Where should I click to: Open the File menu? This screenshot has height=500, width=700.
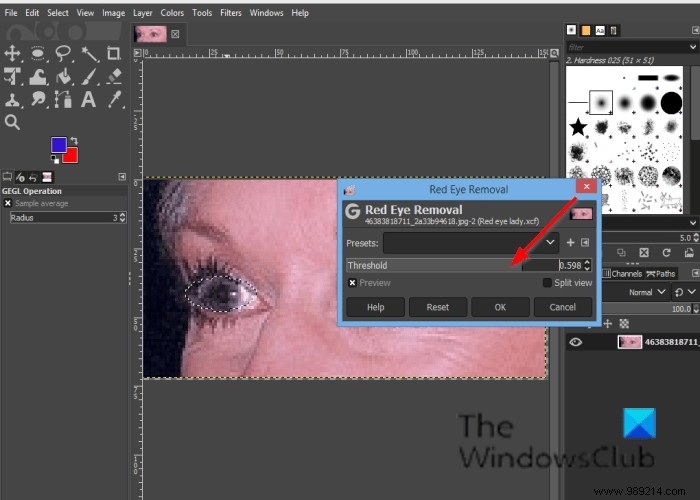pos(11,13)
